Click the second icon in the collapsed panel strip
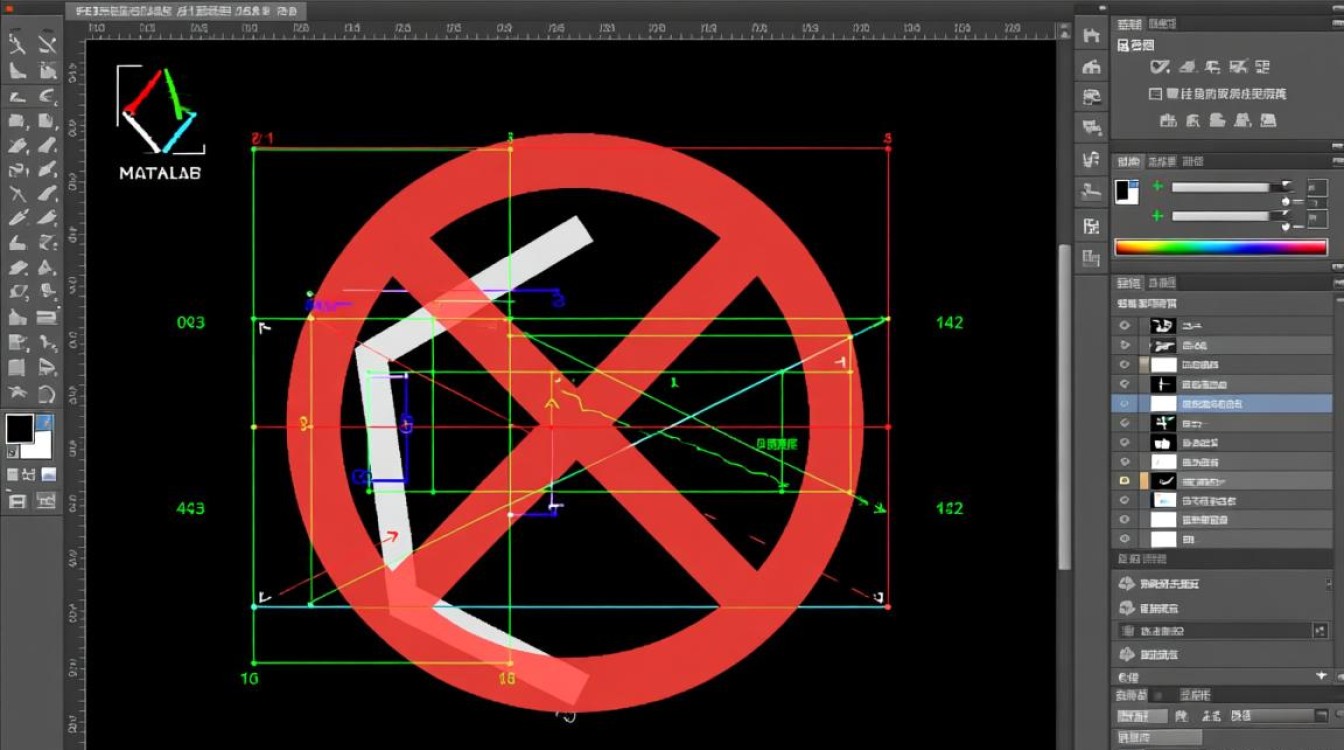The image size is (1344, 750). pos(1091,67)
